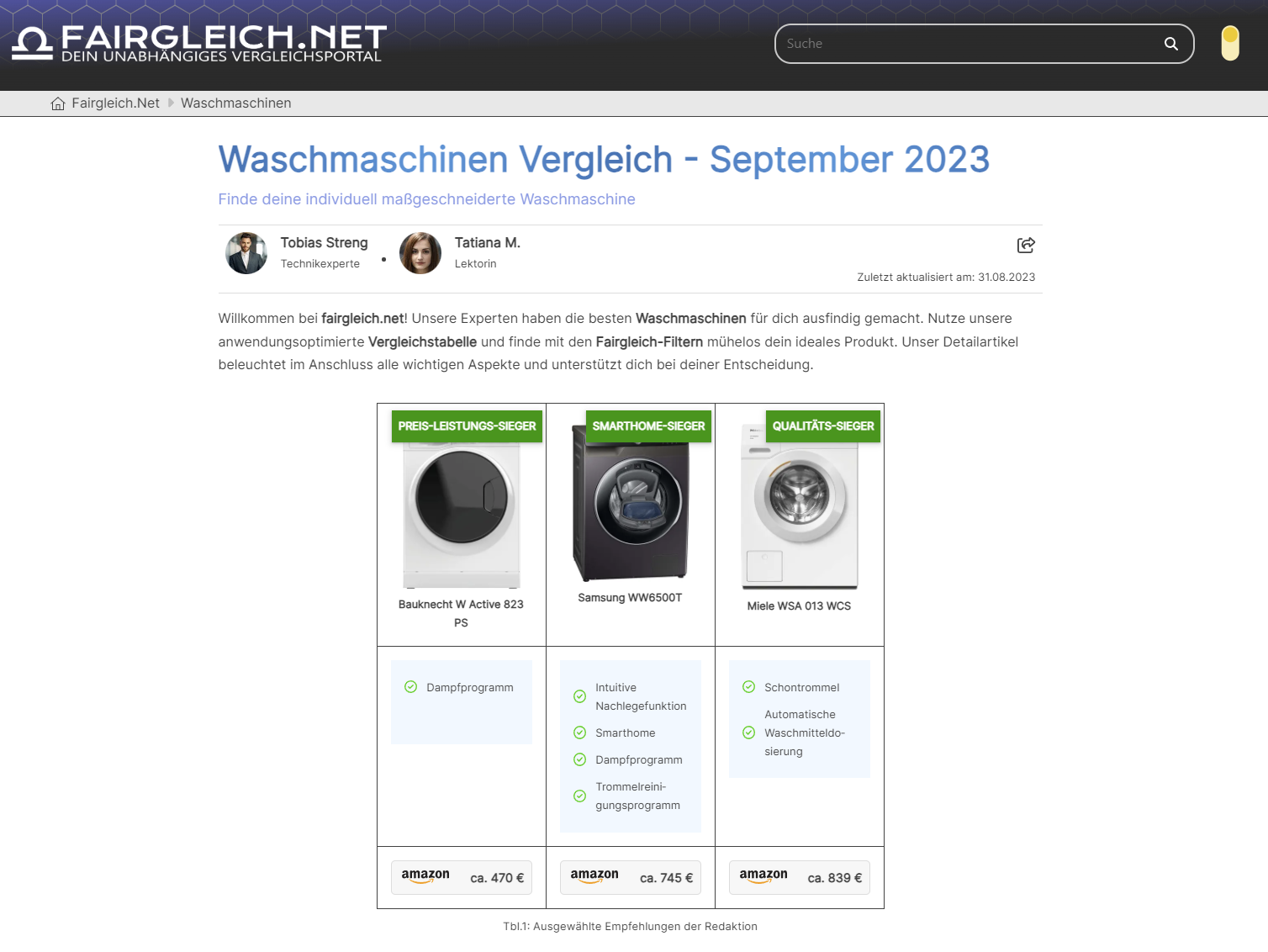
Task: Click the Smarthome-Sieger green badge
Action: (648, 426)
